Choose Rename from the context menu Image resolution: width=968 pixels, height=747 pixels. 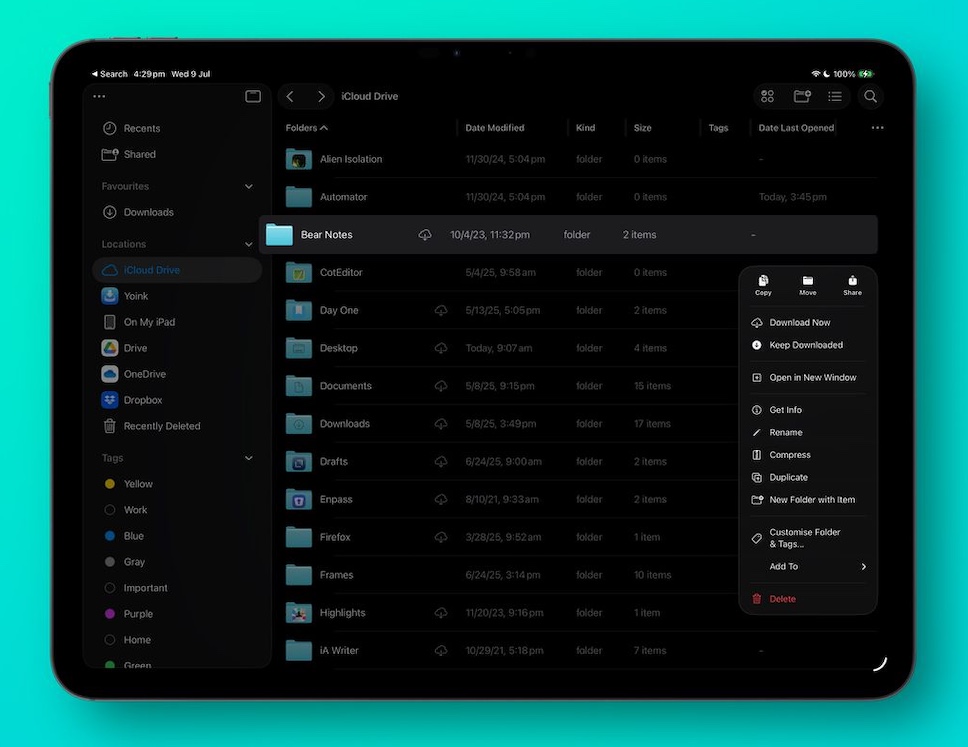point(785,432)
